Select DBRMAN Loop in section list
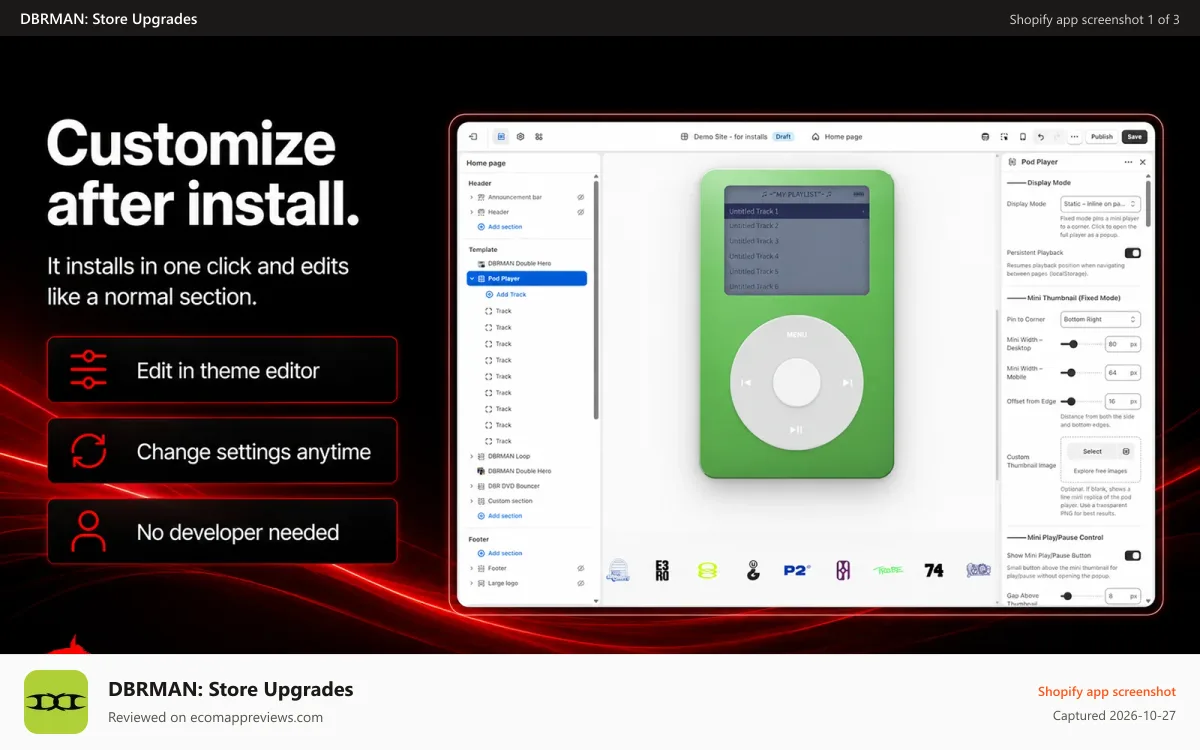The width and height of the screenshot is (1200, 750). 509,456
